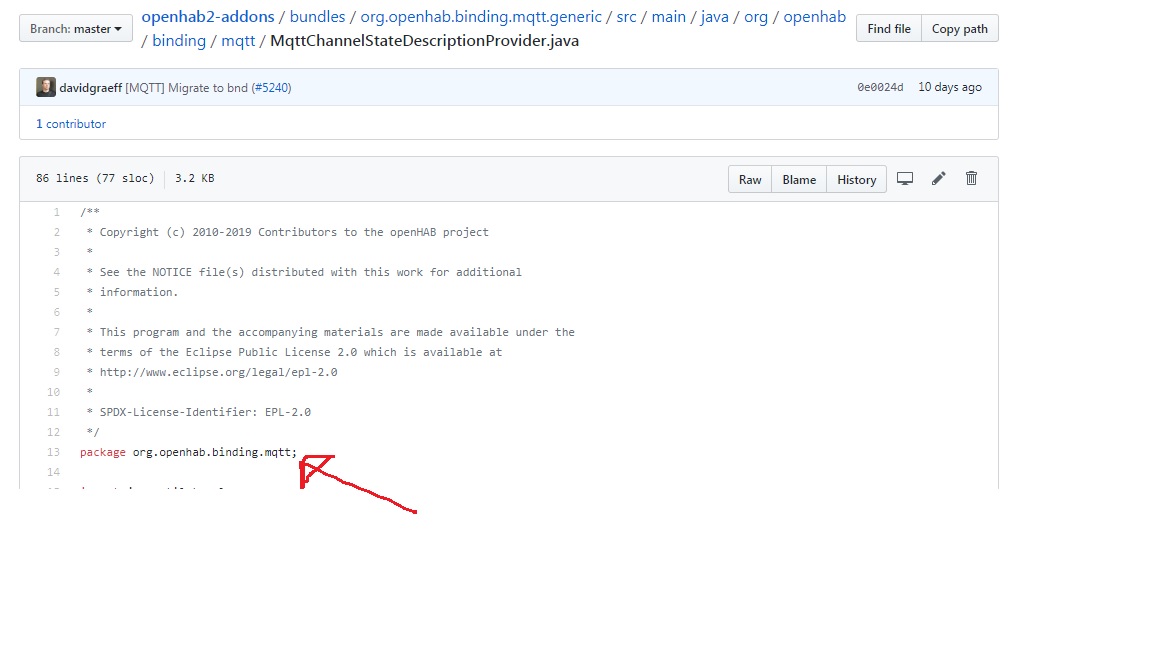View the Raw file
This screenshot has height=648, width=1152.
749,179
